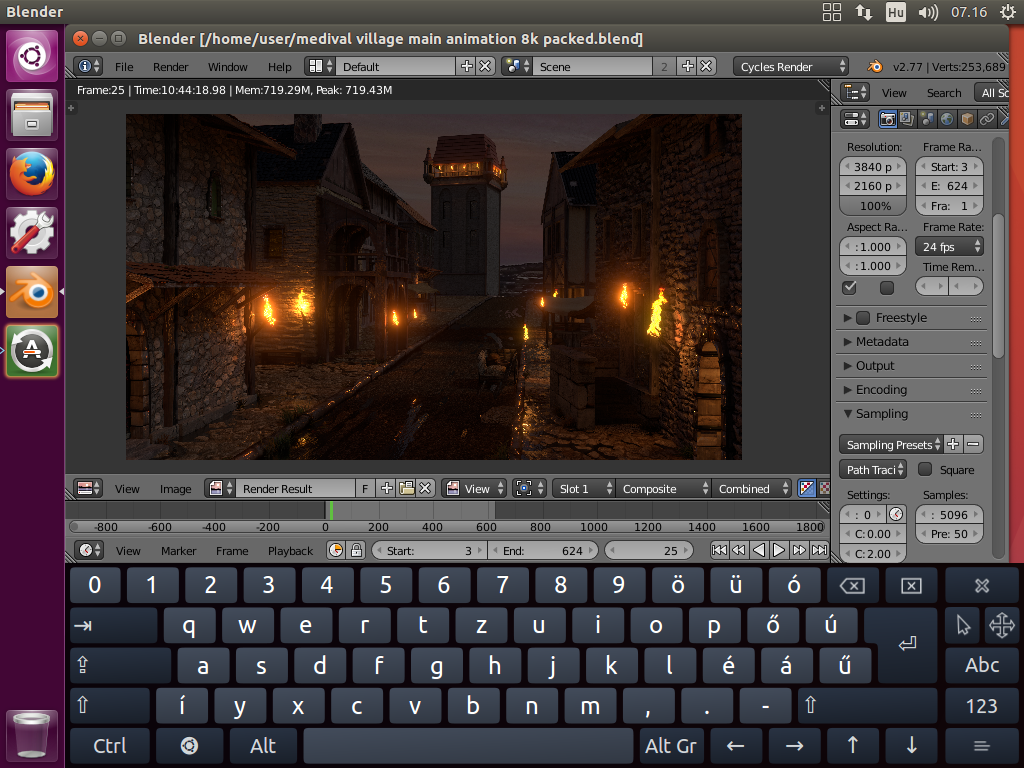Screen dimensions: 1024x768
Task: Open the Slot 1 render slot dropdown
Action: pyautogui.click(x=584, y=488)
